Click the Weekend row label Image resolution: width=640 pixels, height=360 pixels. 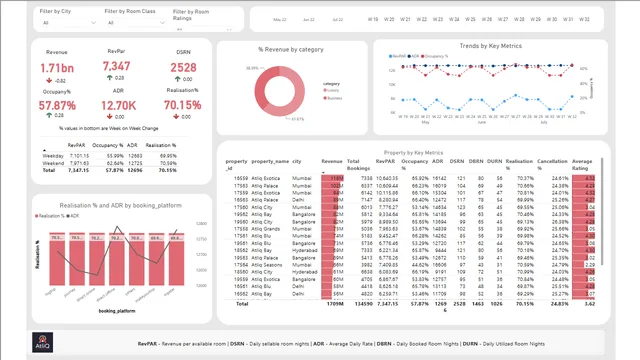(x=53, y=163)
